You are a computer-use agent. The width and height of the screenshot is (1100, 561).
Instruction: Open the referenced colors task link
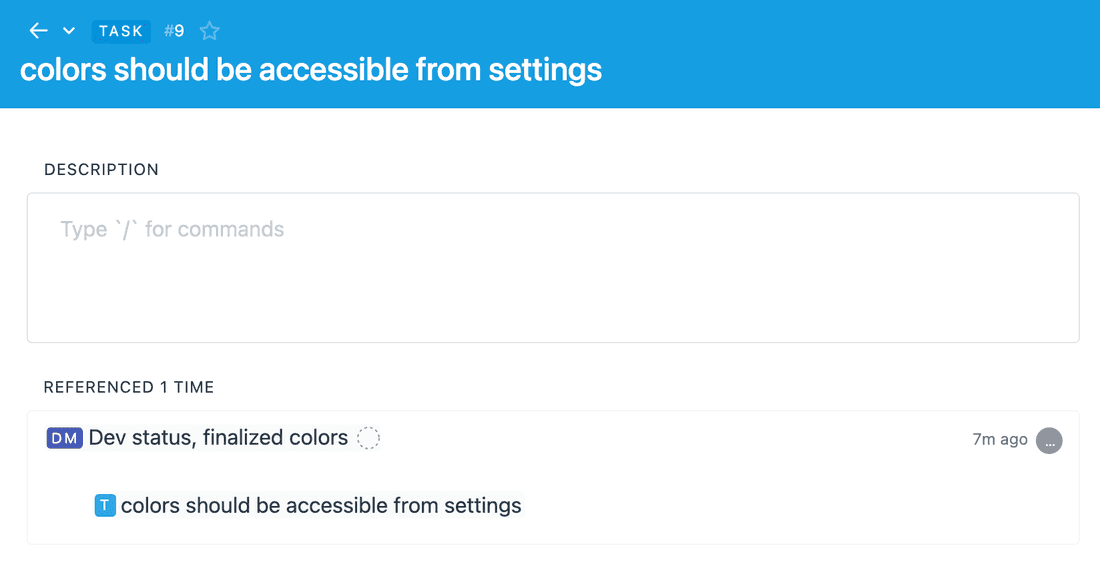321,506
